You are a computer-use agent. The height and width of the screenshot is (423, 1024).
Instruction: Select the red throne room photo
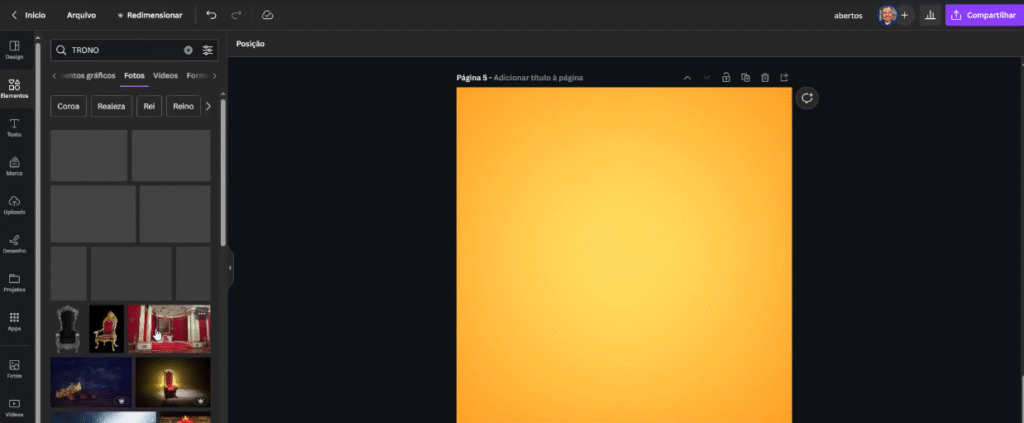[169, 328]
